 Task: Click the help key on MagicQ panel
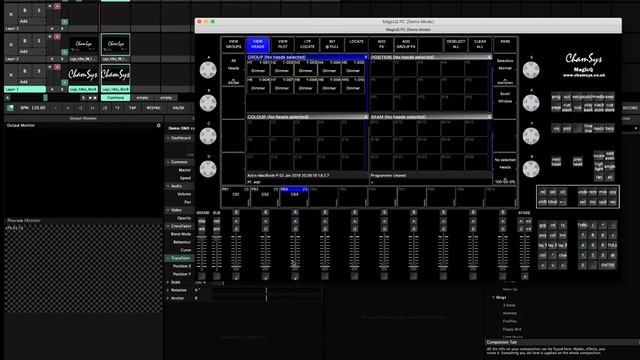tap(609, 129)
